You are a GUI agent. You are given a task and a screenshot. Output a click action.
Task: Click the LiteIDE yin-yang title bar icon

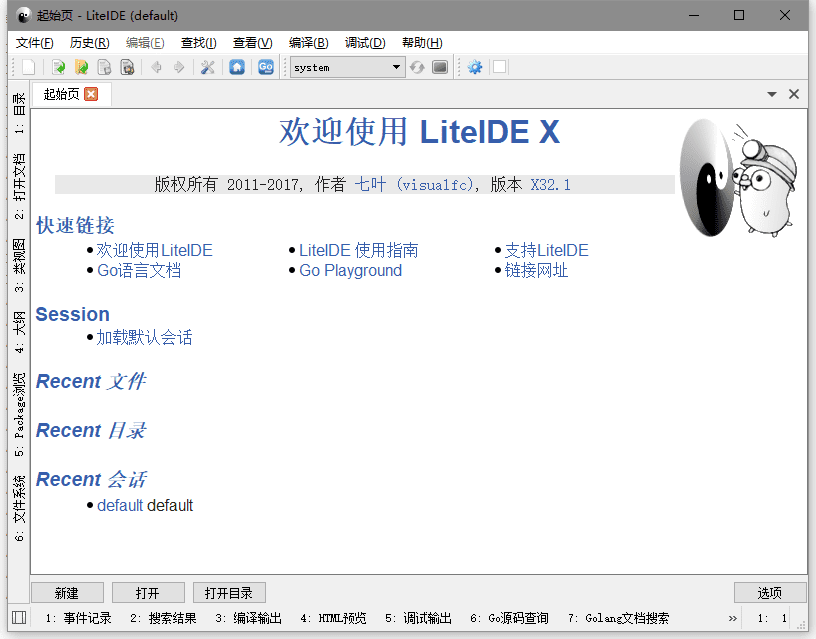(x=23, y=16)
